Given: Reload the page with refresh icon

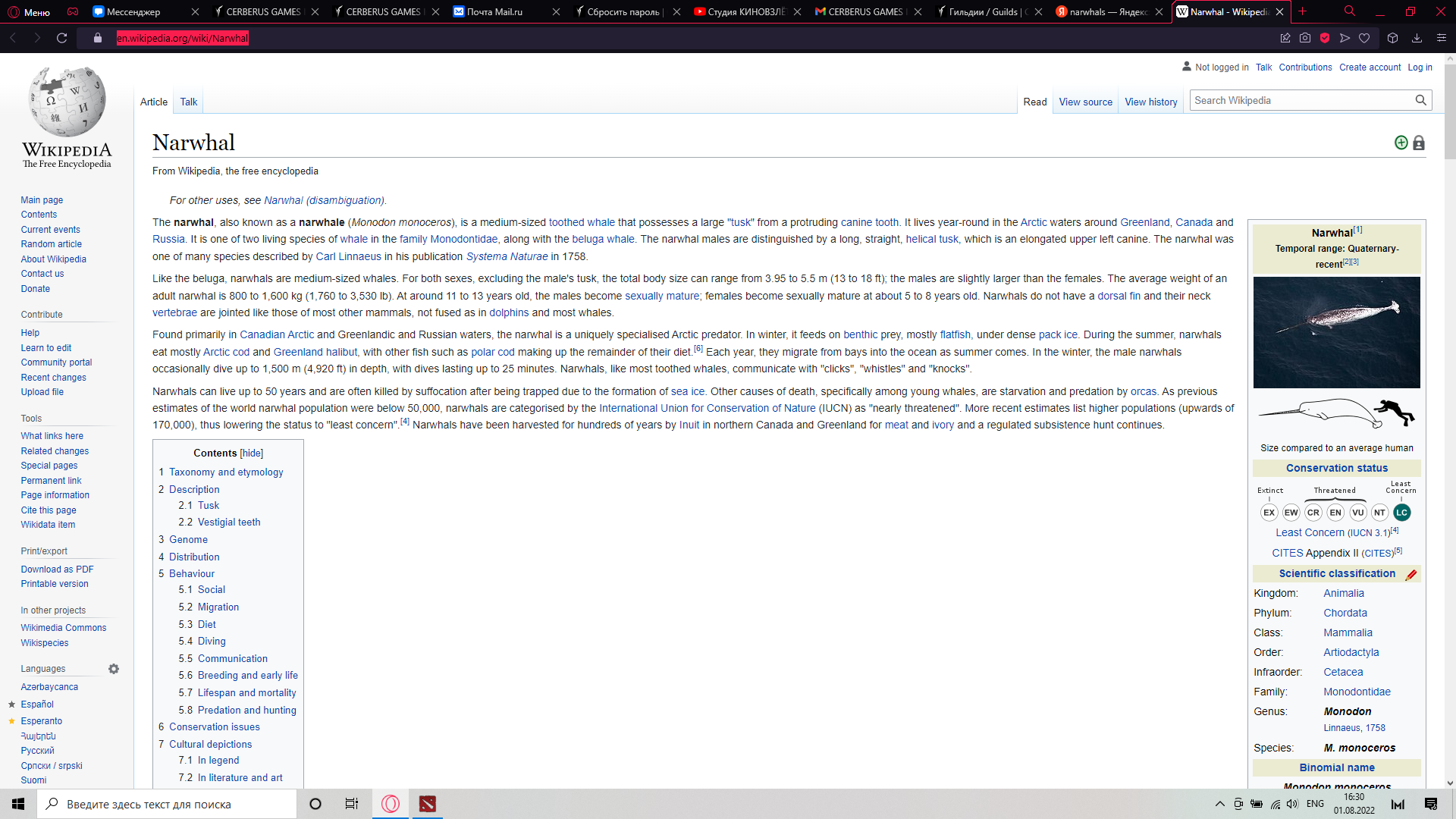Looking at the screenshot, I should pos(62,38).
